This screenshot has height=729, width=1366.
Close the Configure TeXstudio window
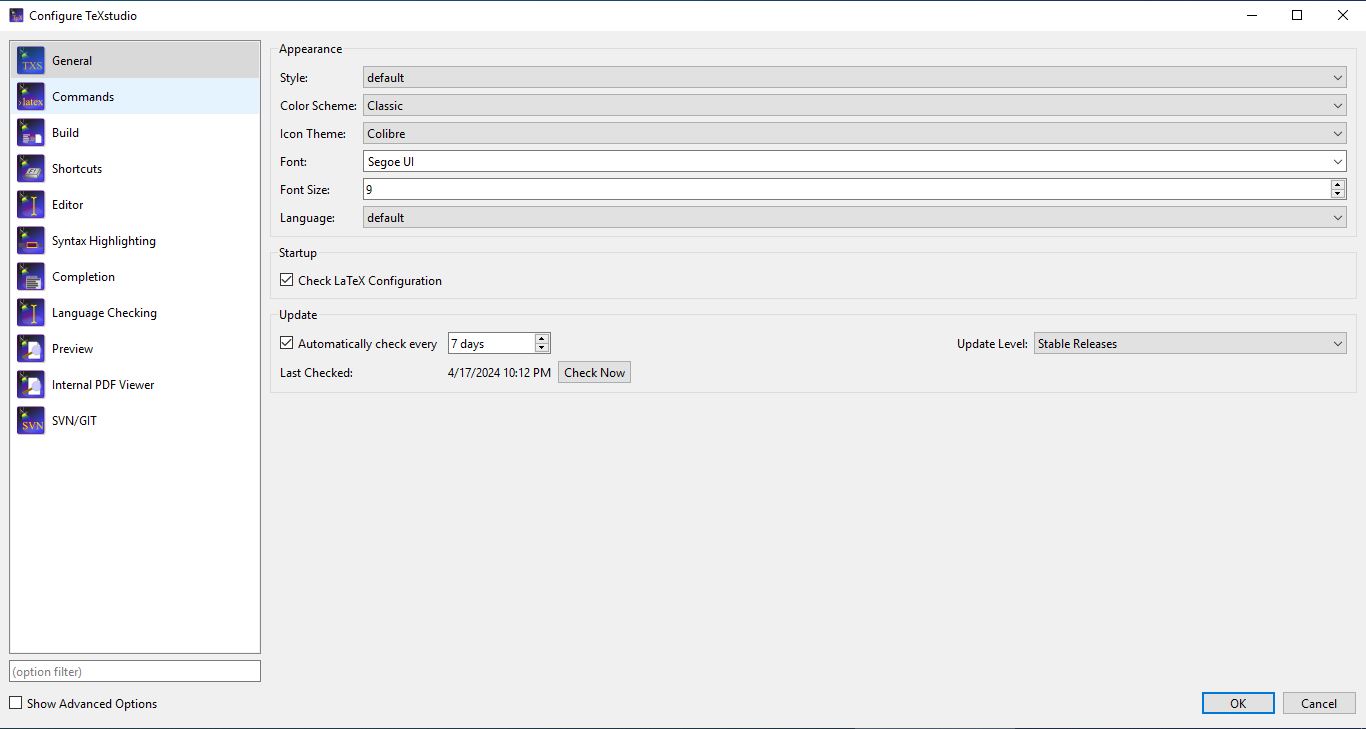(x=1343, y=15)
